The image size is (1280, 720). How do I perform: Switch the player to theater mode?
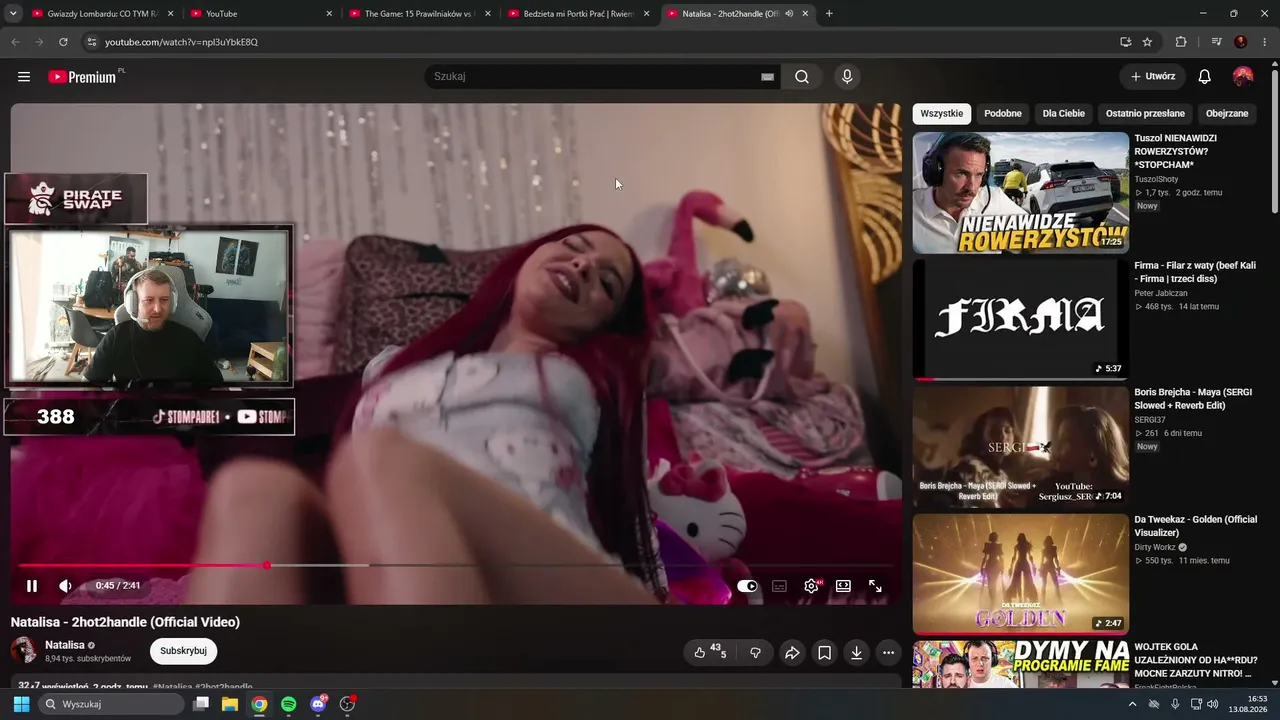point(843,586)
